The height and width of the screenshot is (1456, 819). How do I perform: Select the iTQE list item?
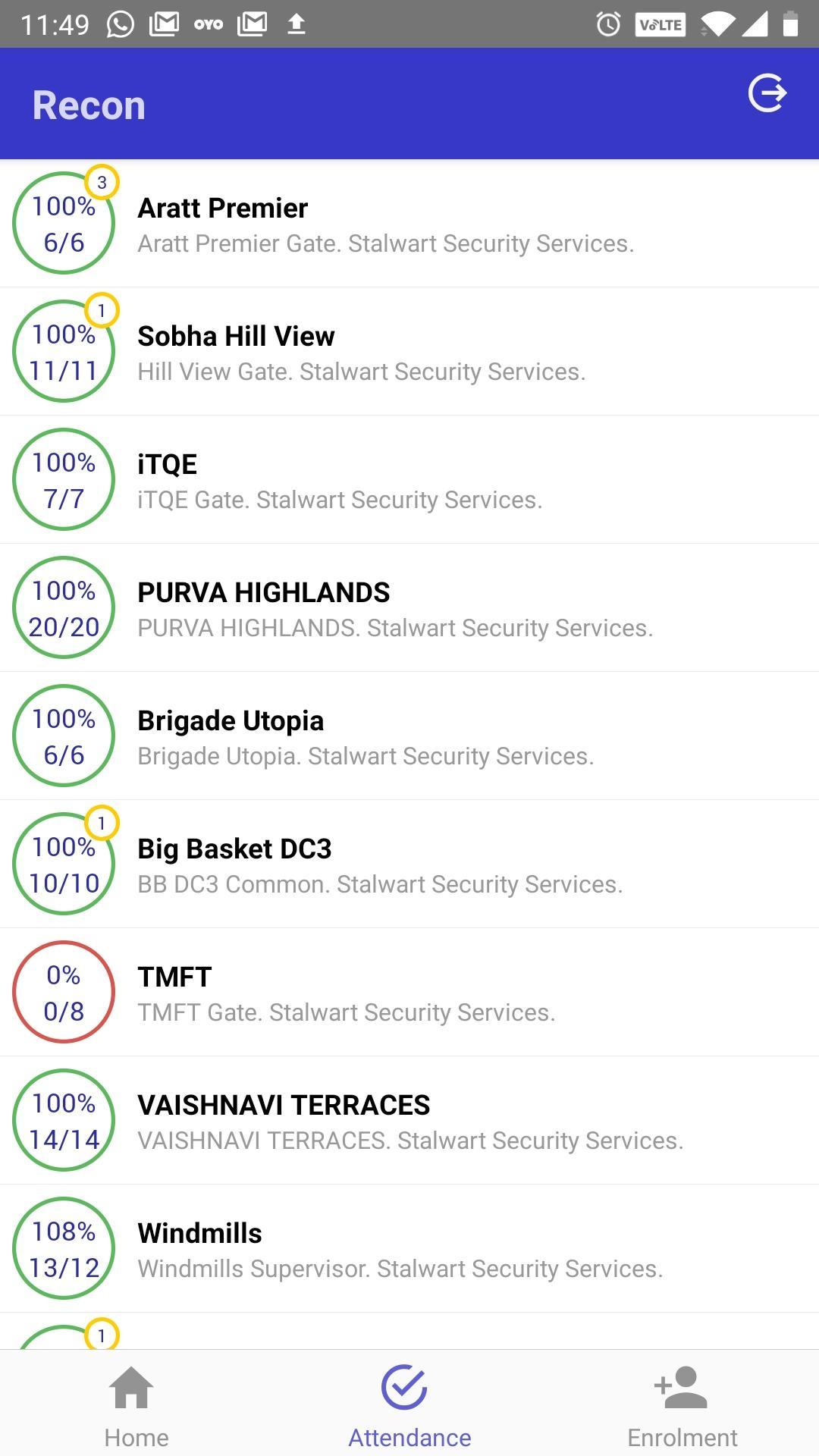click(x=409, y=480)
